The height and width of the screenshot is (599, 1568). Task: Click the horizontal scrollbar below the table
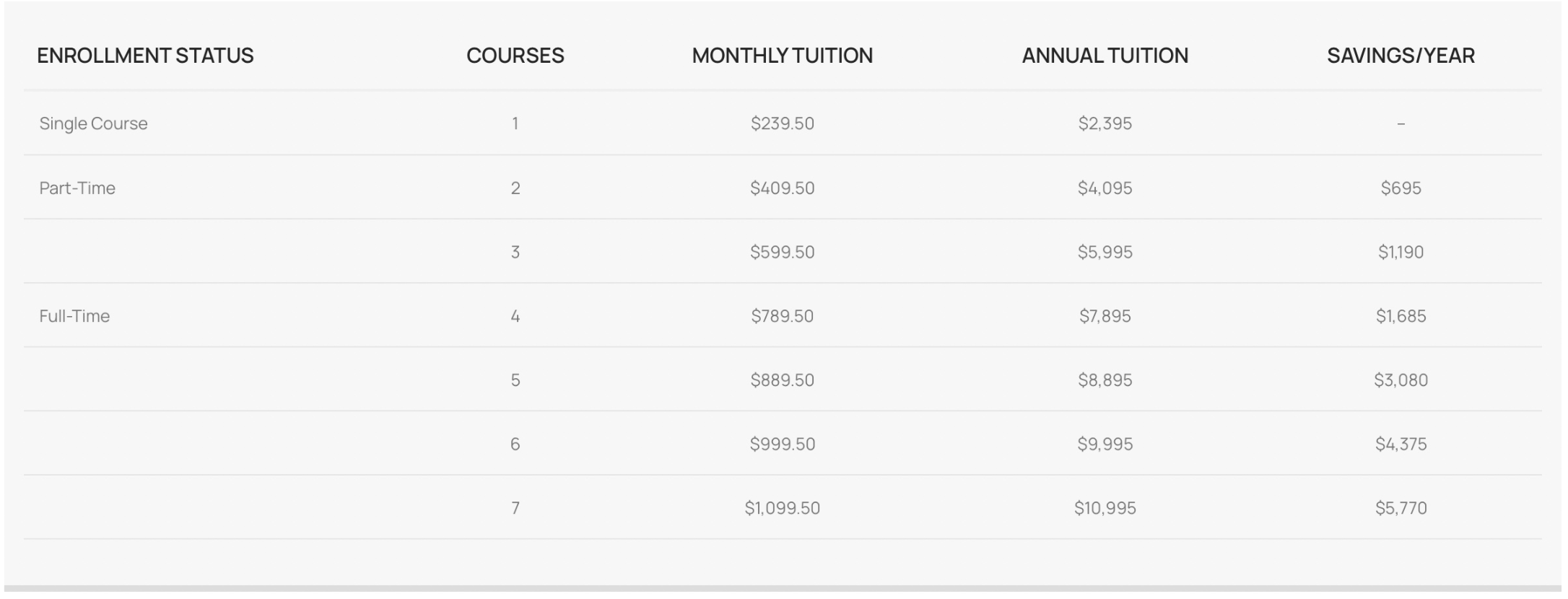pos(783,590)
